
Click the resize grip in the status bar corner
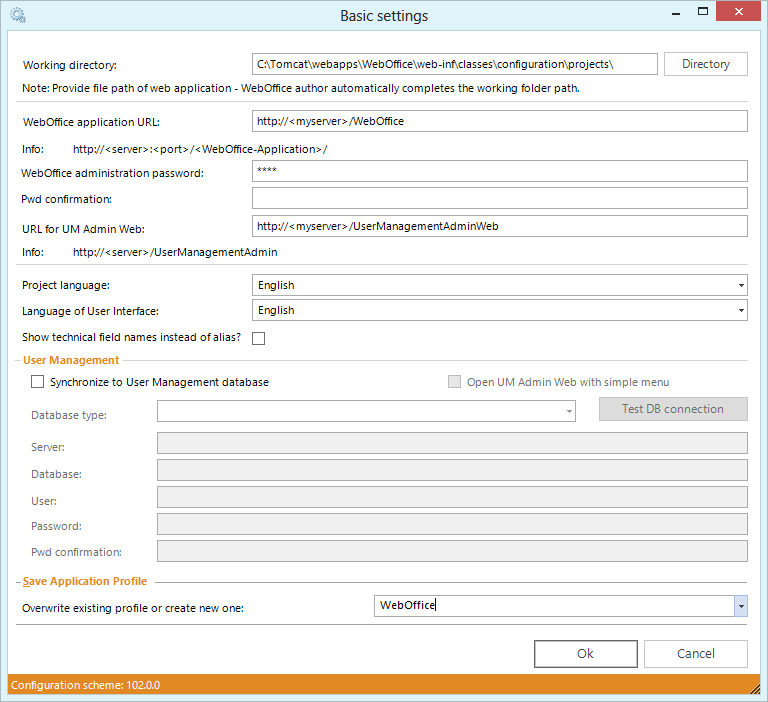click(x=754, y=688)
